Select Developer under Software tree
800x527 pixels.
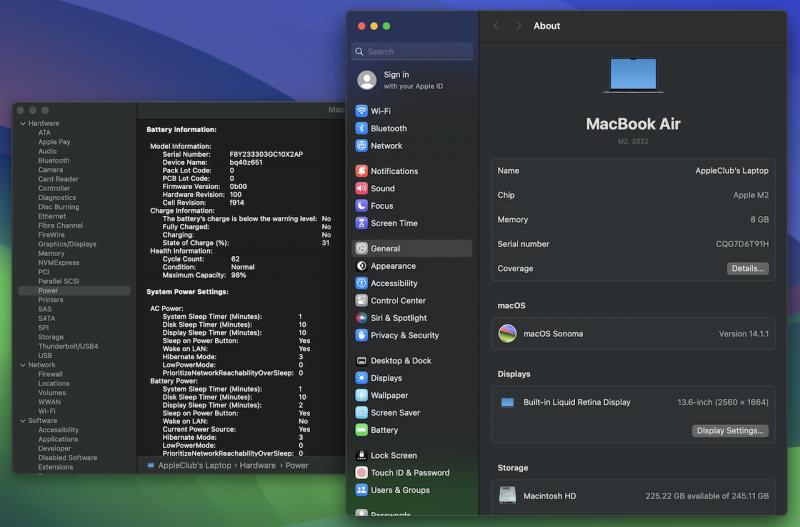[x=55, y=449]
